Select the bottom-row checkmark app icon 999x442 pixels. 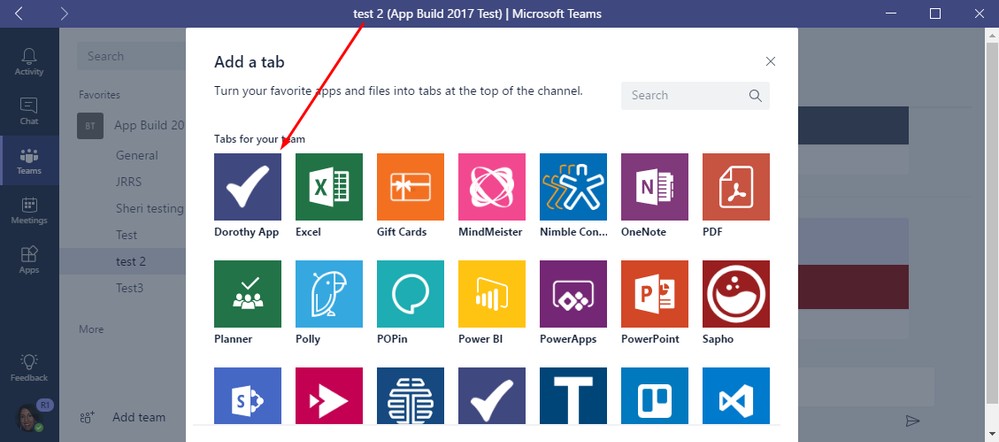(x=492, y=396)
